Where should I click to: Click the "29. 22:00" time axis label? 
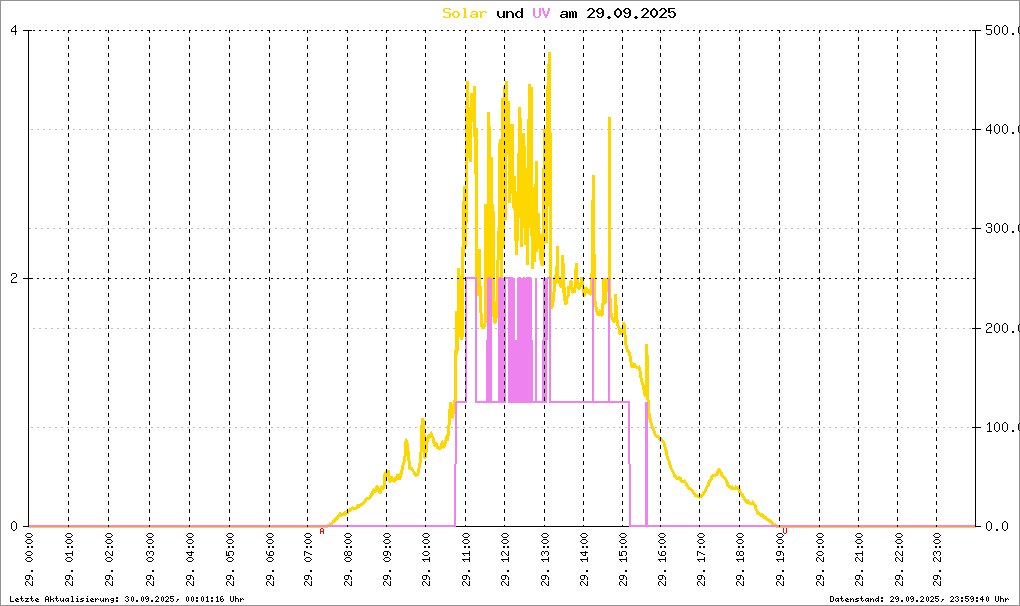(x=898, y=560)
